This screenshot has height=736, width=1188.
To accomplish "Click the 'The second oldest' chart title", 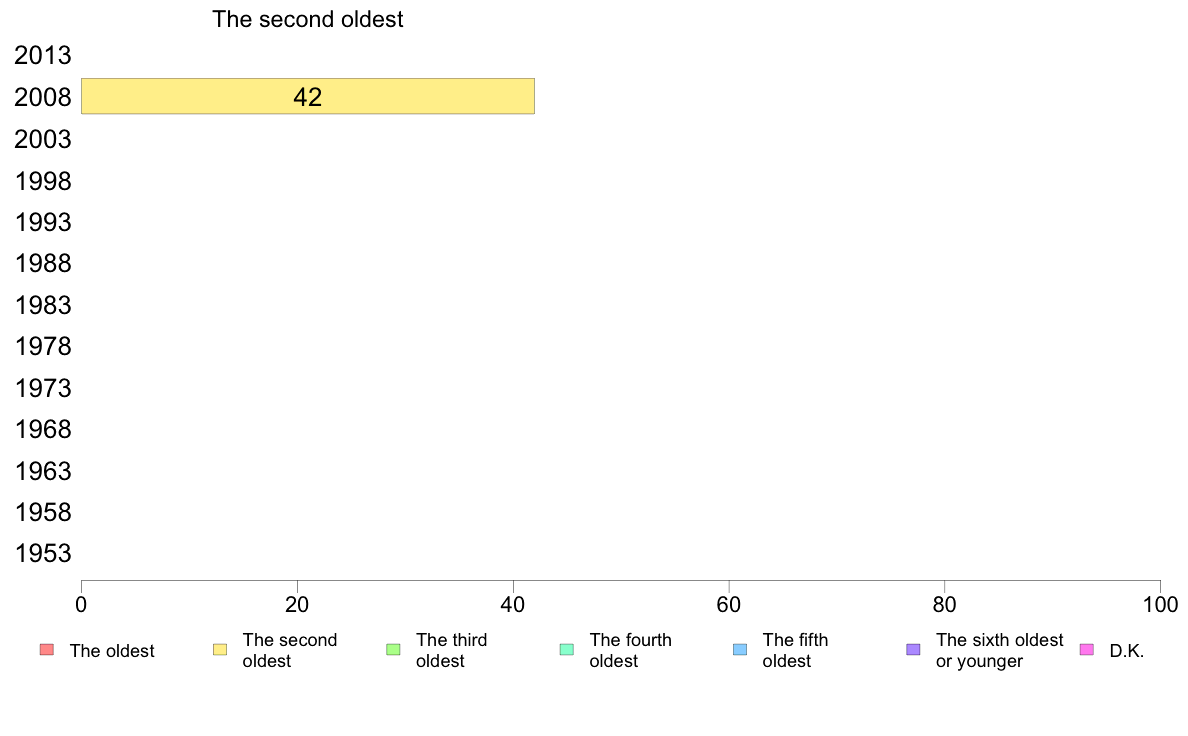I will [308, 19].
